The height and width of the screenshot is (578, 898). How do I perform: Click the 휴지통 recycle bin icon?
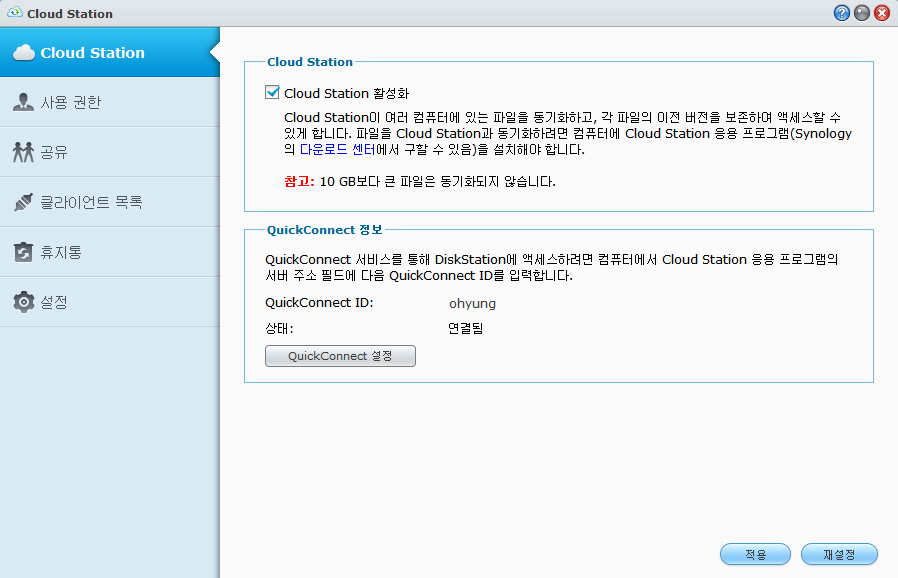(x=23, y=252)
